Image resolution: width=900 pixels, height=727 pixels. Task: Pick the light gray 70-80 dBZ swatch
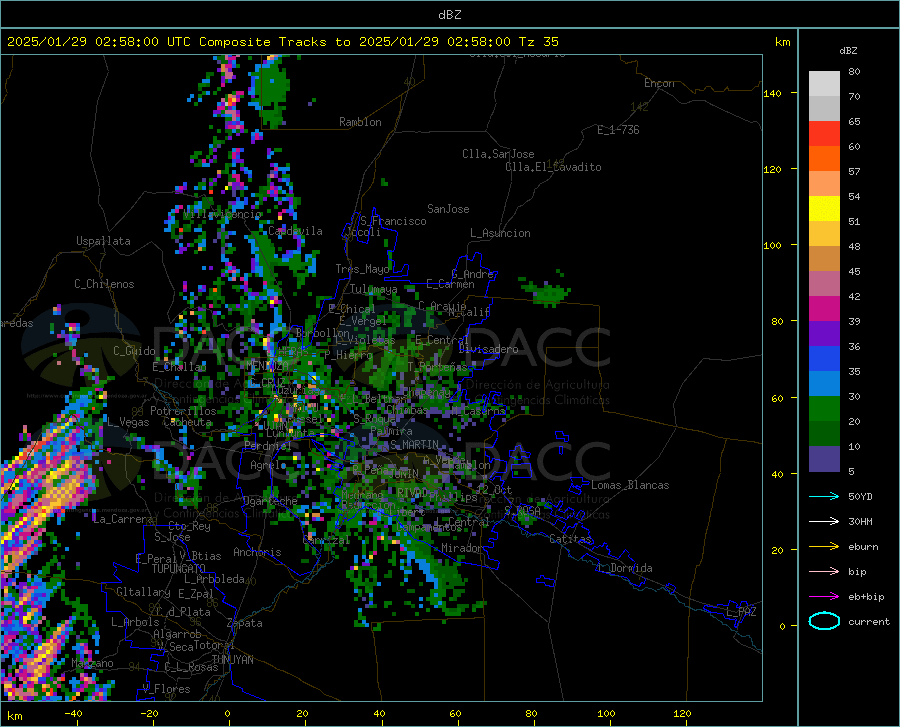click(824, 84)
